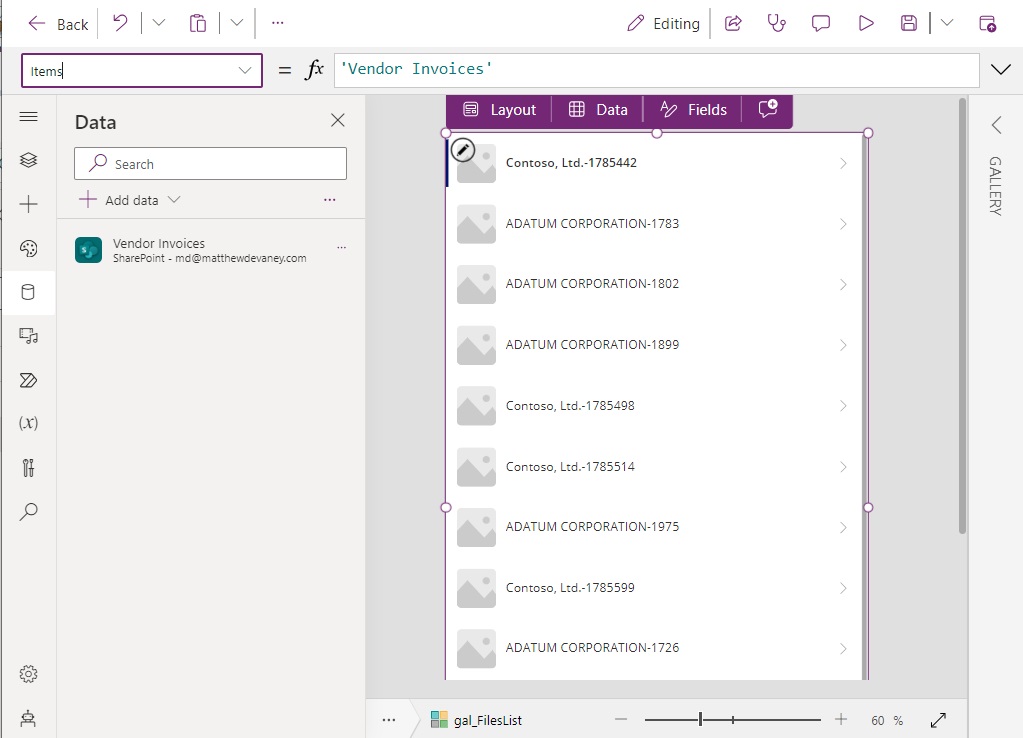Open the Variables (x) icon
Image resolution: width=1023 pixels, height=738 pixels.
(x=28, y=423)
